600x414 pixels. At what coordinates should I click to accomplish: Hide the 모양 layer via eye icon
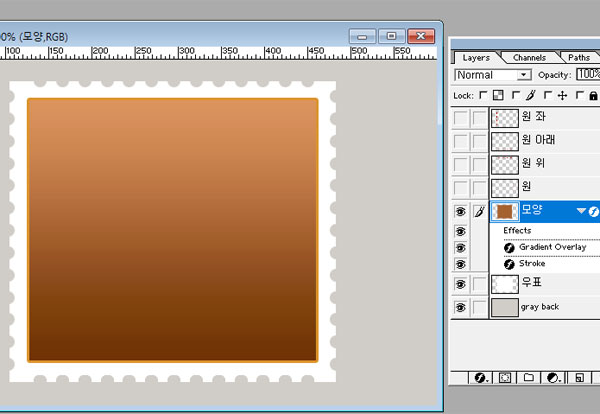click(x=460, y=211)
